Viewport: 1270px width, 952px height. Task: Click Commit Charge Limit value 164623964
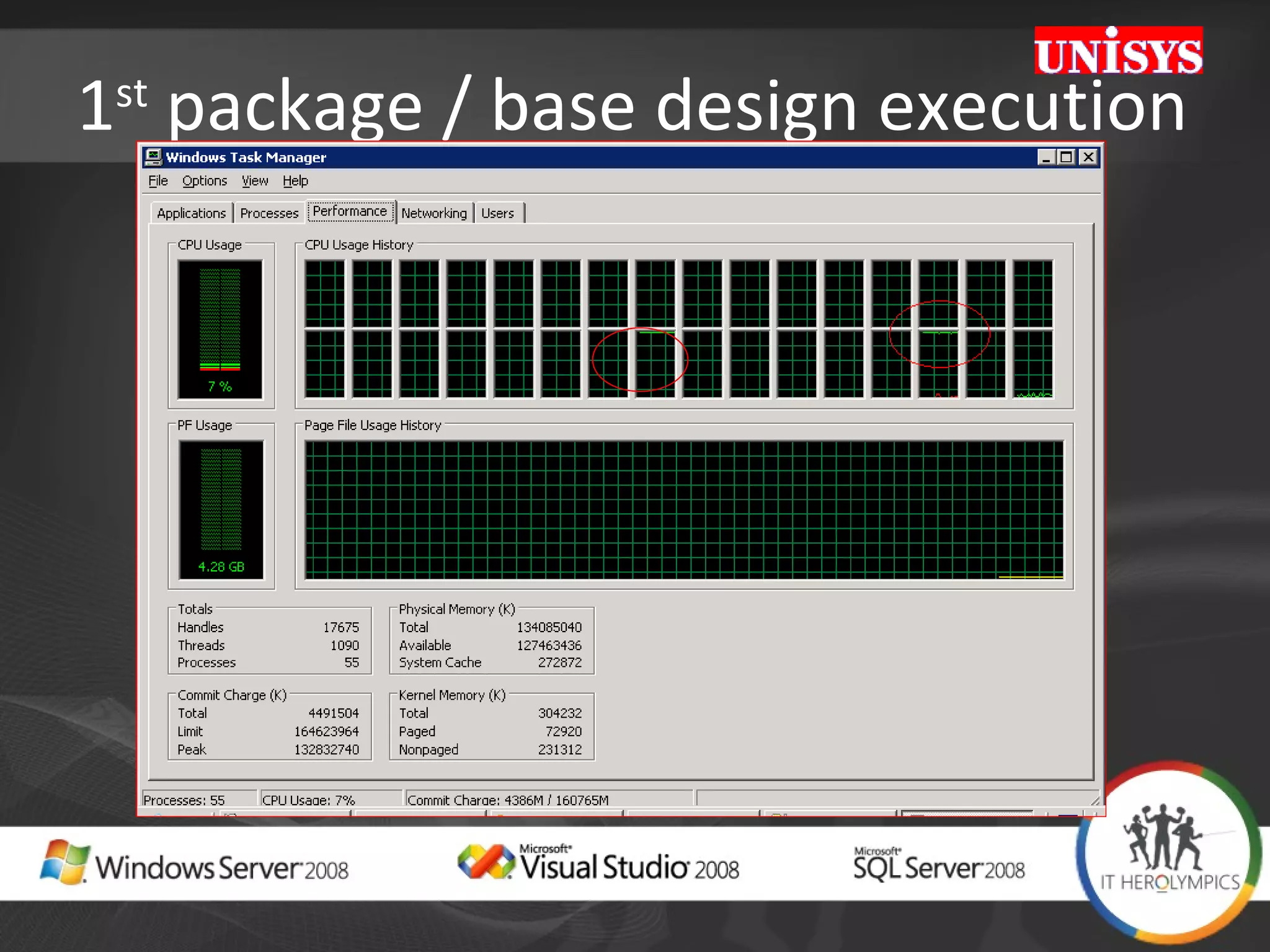(x=327, y=731)
